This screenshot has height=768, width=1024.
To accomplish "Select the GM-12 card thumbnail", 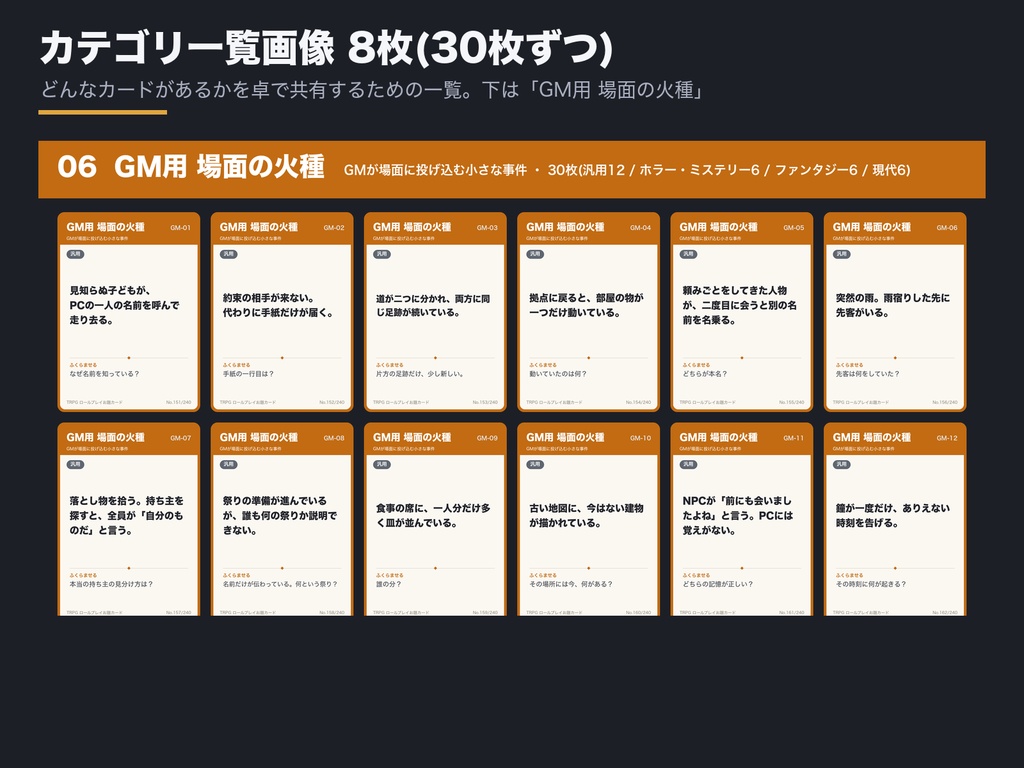I will 895,519.
